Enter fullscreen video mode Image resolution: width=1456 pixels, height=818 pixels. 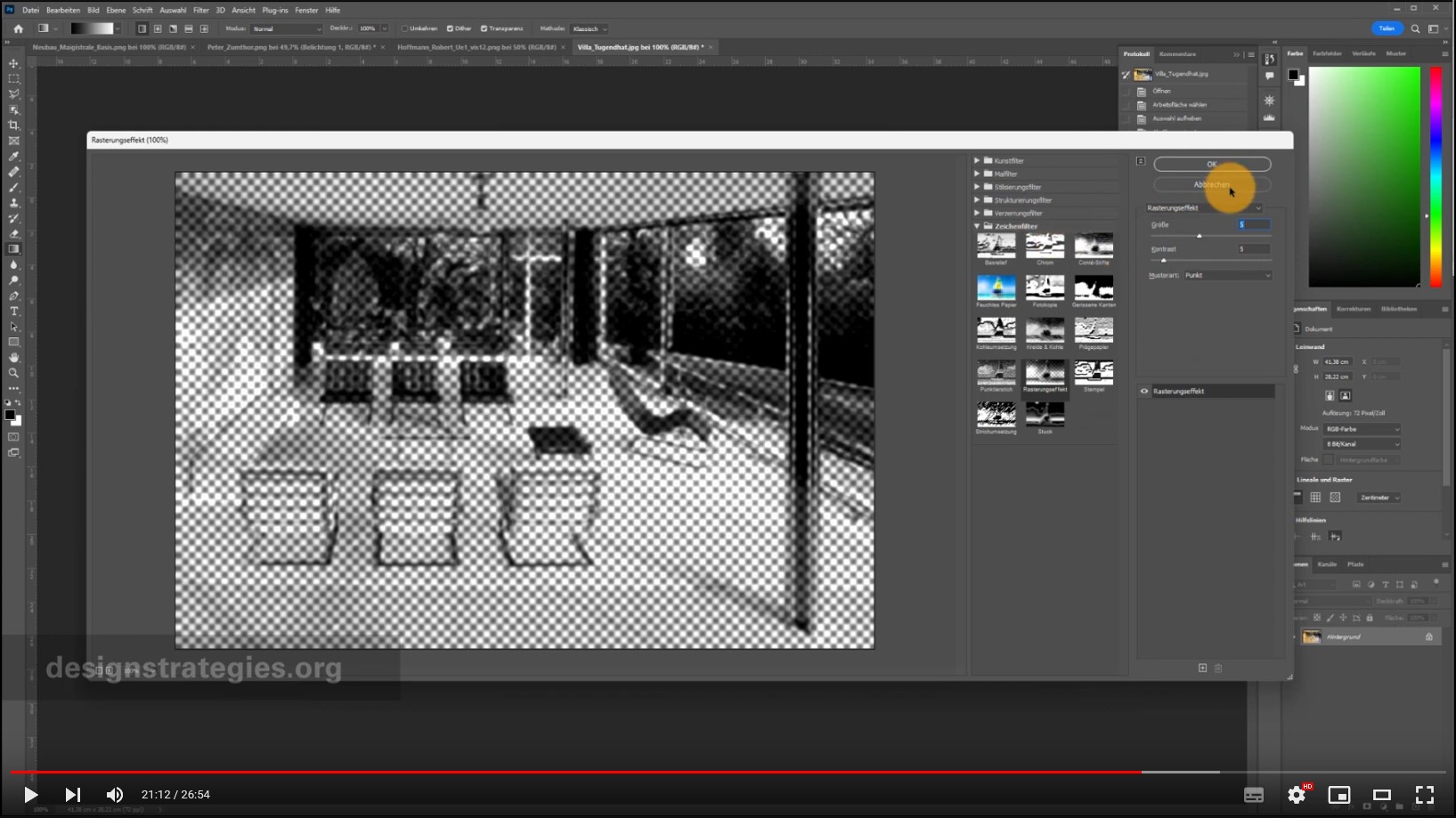point(1425,795)
